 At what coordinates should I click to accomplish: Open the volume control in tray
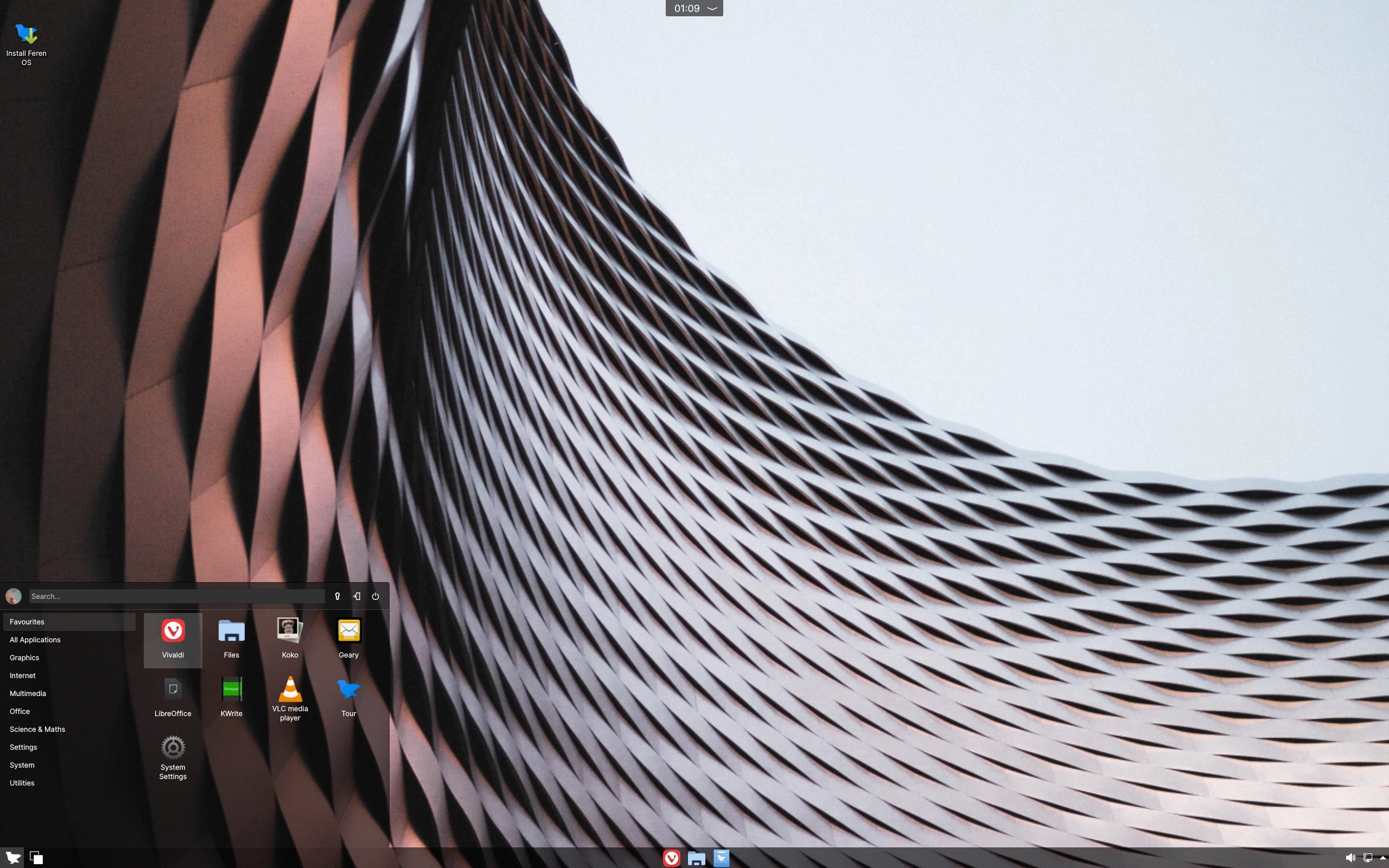click(x=1350, y=858)
